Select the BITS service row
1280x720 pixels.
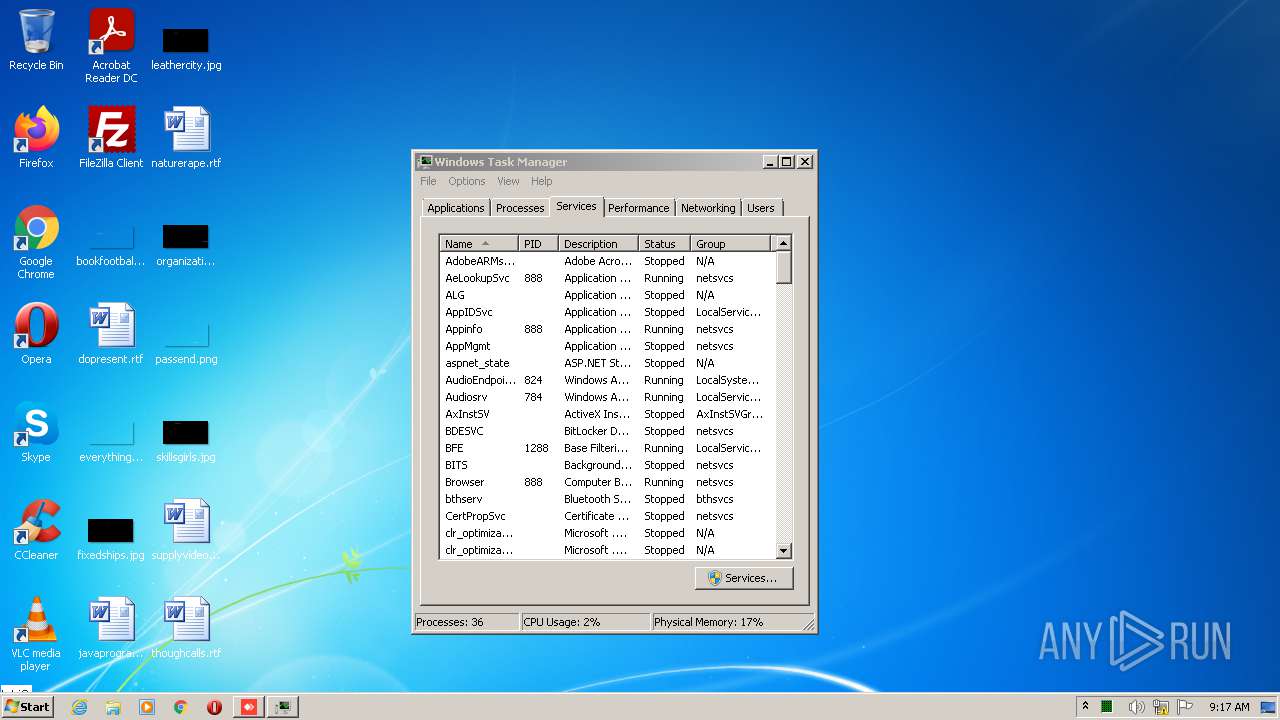click(x=607, y=465)
